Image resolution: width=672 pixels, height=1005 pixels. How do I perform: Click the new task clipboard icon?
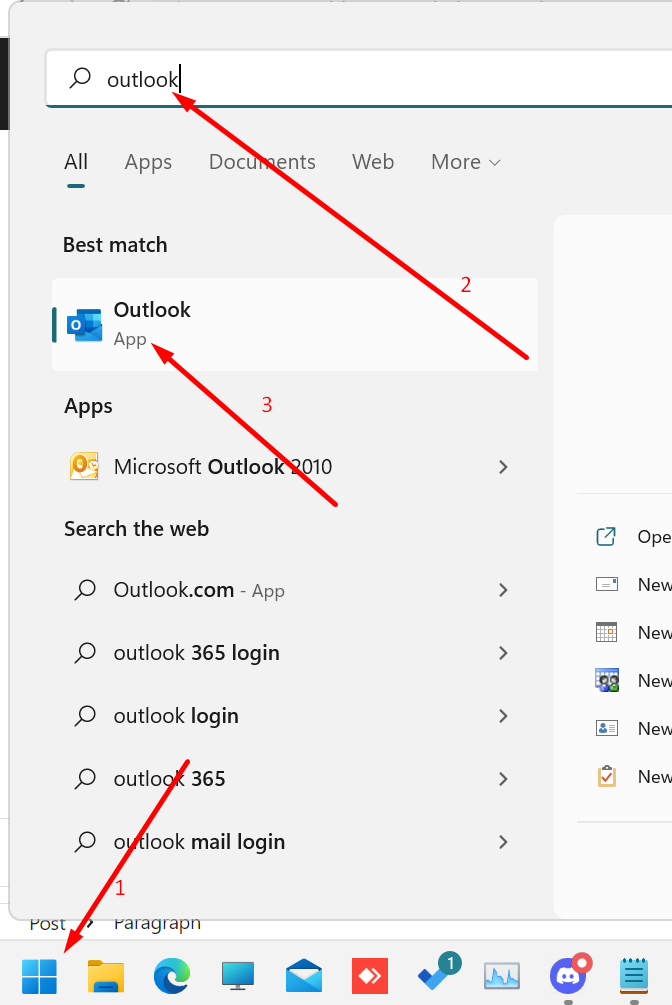click(x=607, y=776)
